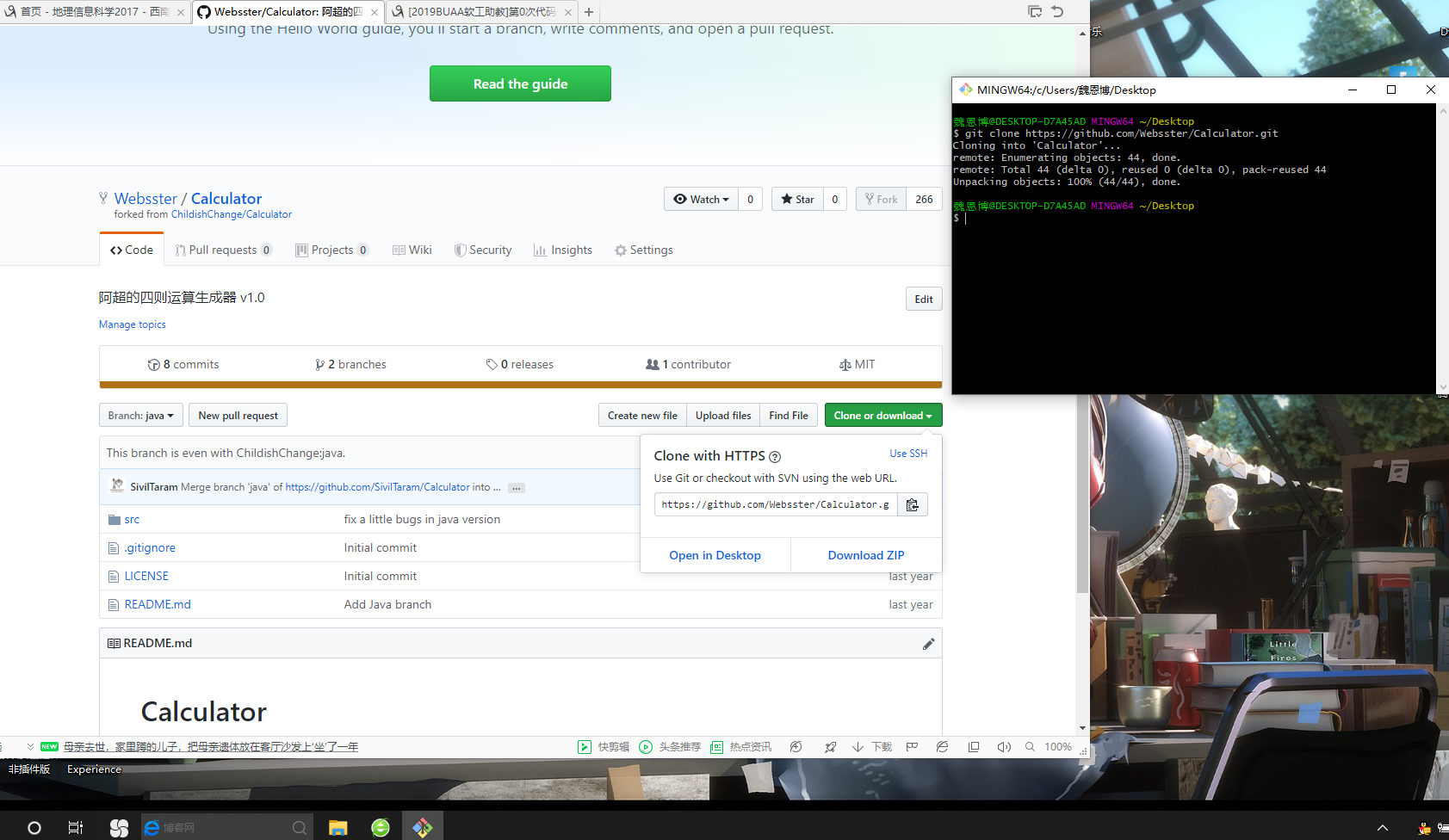Click the file icon beside .gitignore

(x=114, y=548)
